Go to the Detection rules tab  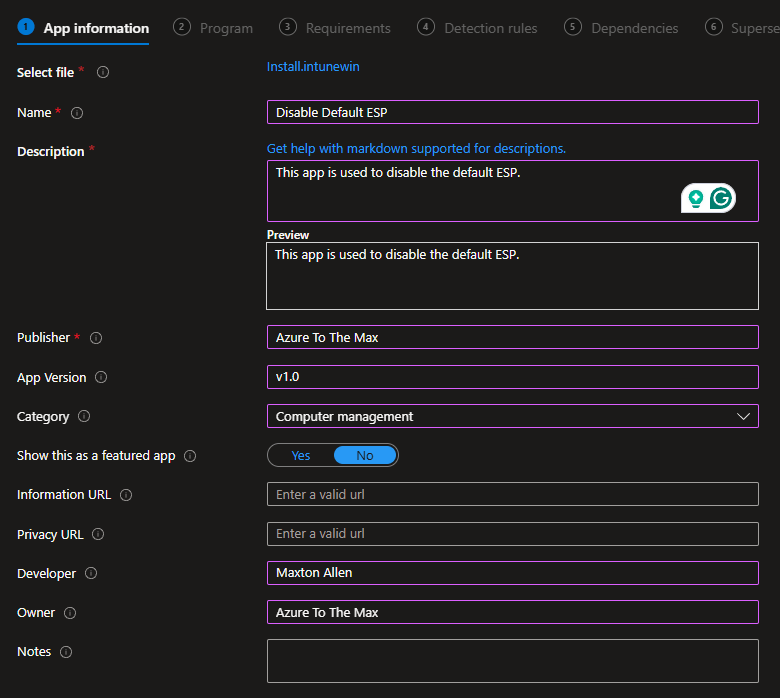coord(478,28)
